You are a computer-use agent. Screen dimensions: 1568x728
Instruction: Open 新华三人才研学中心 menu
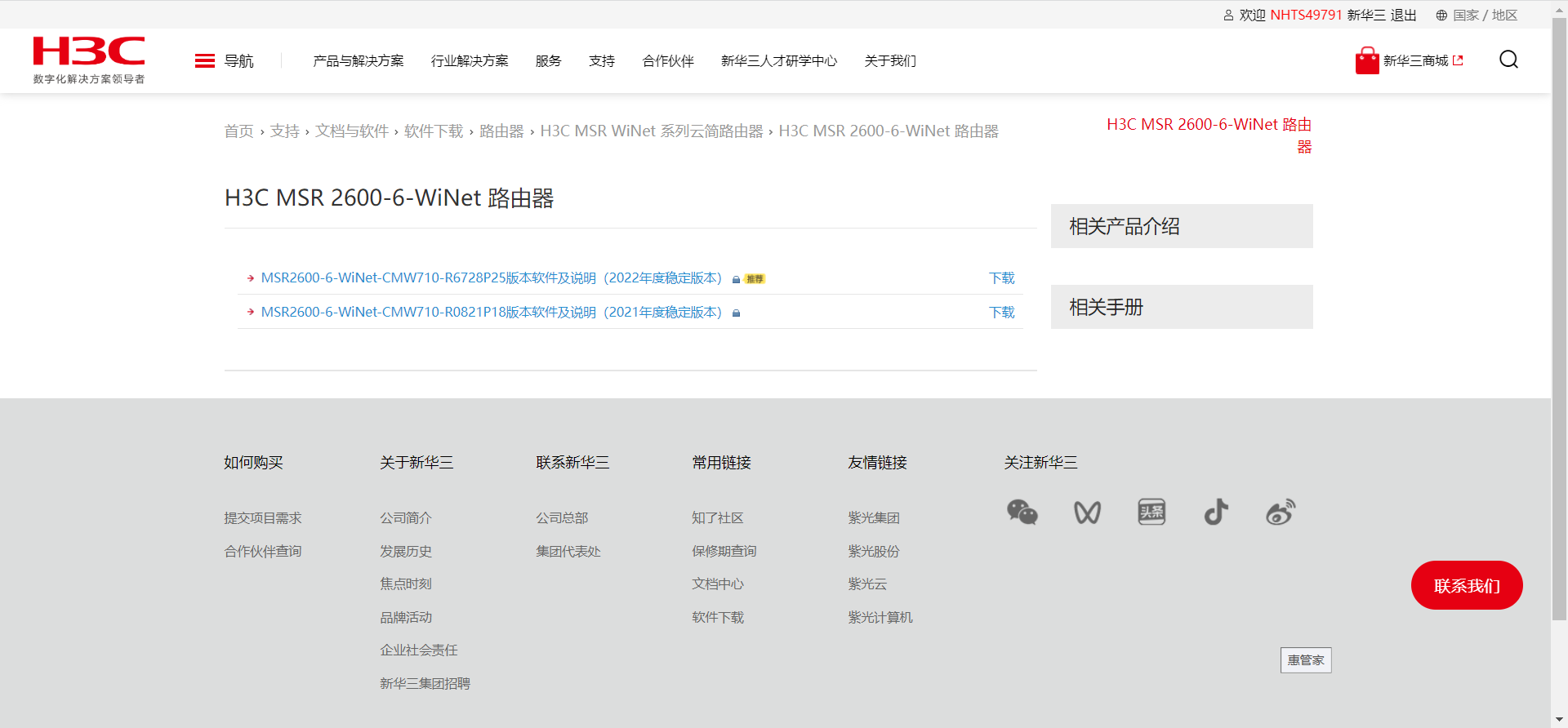tap(779, 61)
